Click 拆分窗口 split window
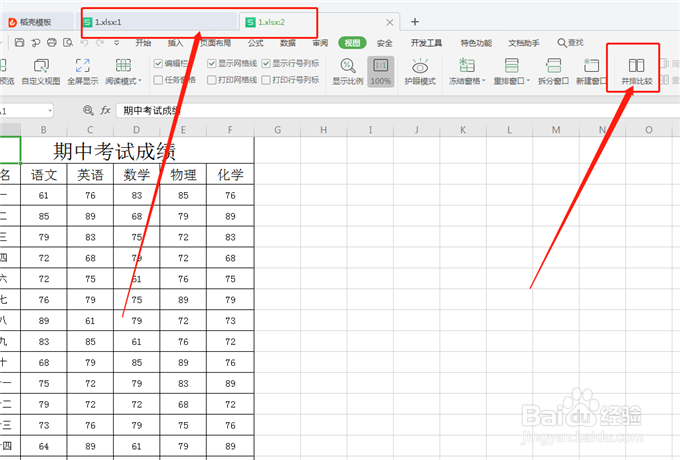 tap(553, 72)
